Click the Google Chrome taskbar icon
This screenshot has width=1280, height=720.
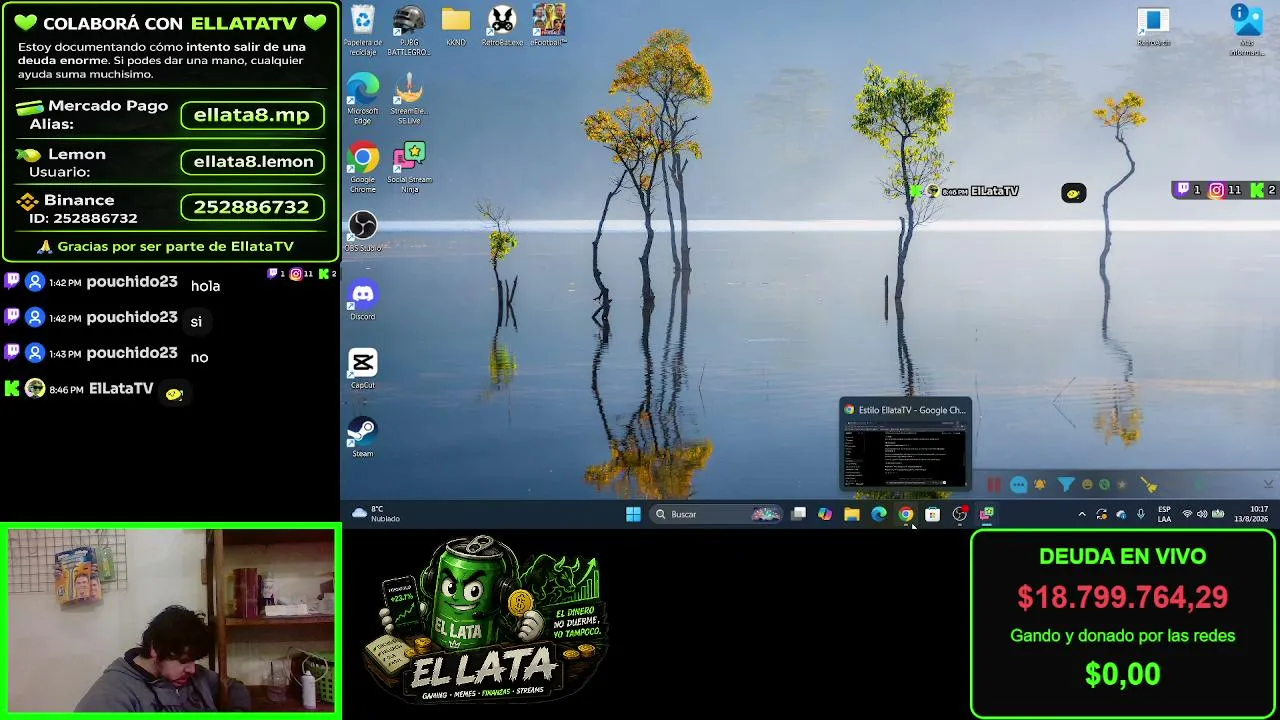[906, 514]
